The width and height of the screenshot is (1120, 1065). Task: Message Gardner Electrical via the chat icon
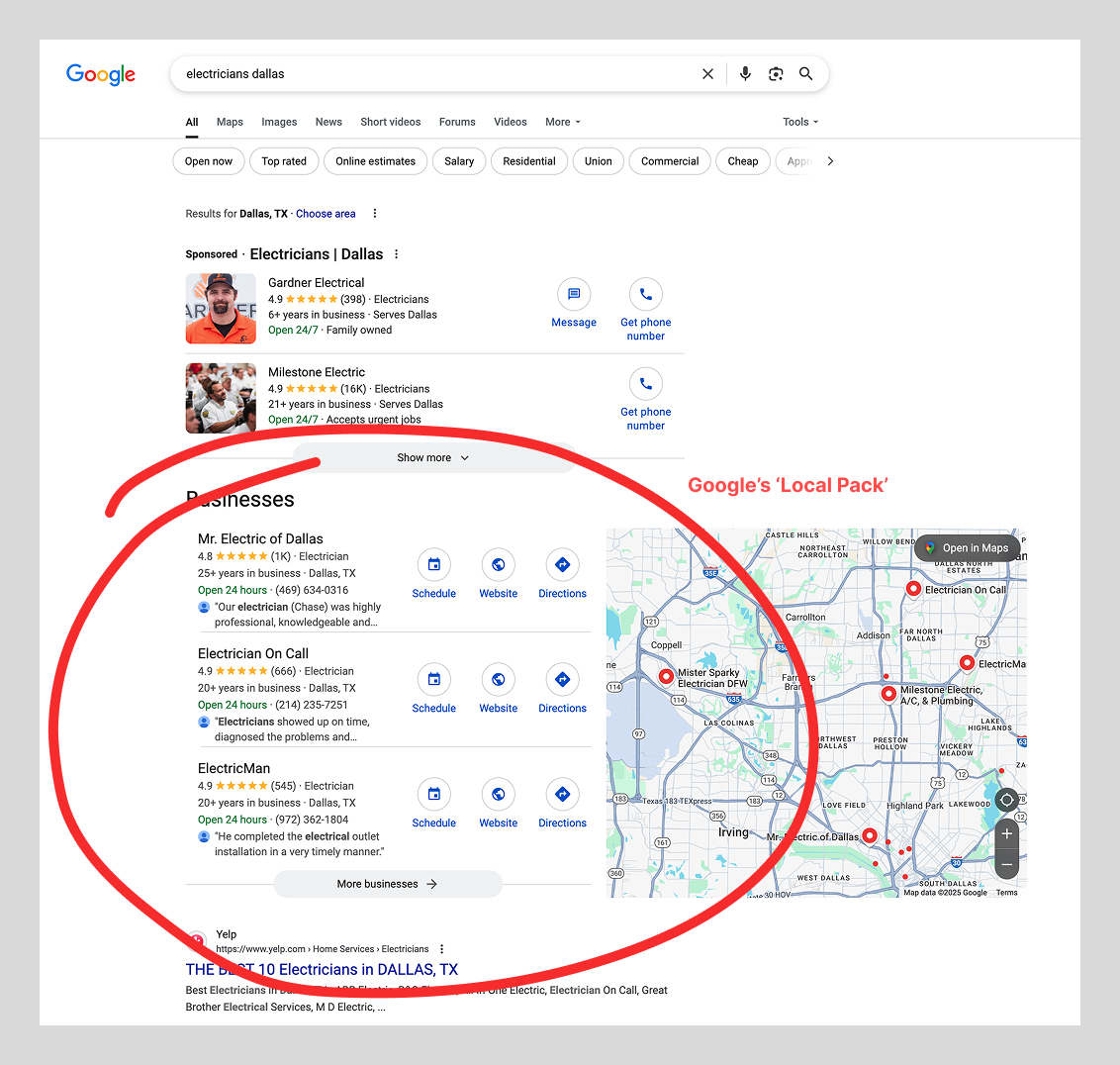pos(574,294)
